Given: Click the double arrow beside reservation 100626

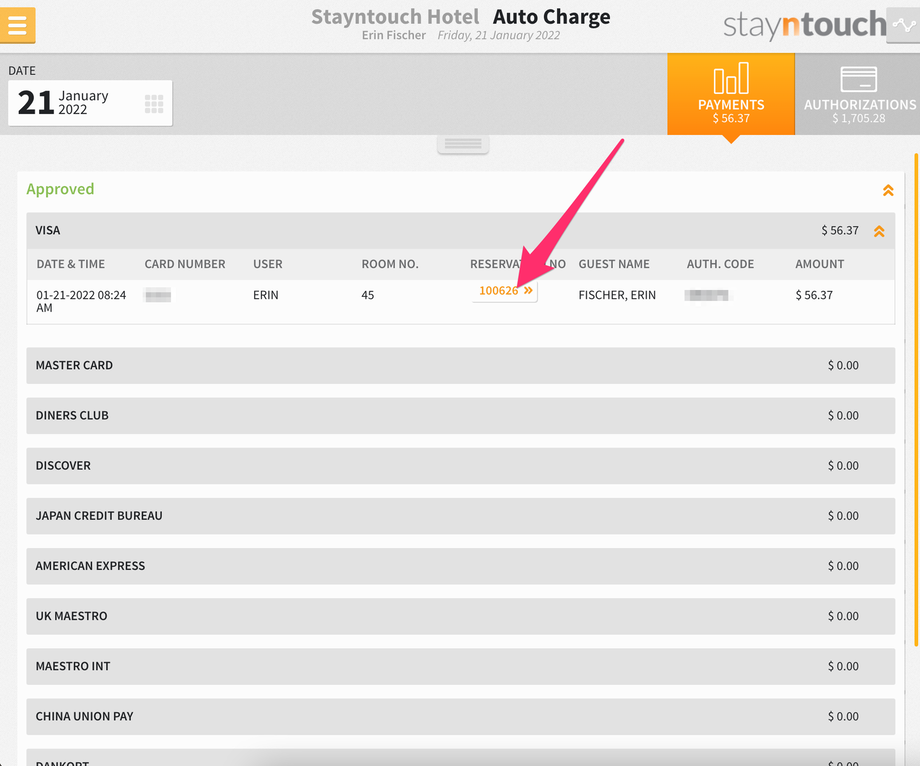Looking at the screenshot, I should tap(528, 290).
